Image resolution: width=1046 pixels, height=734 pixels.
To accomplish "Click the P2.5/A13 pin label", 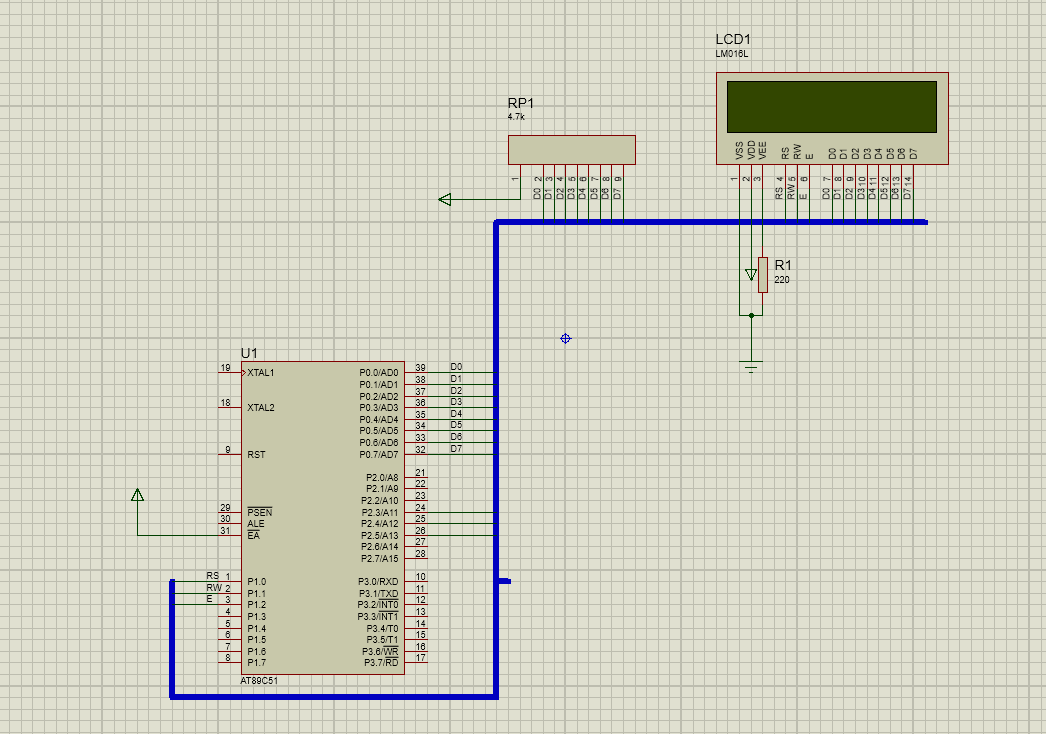I will coord(380,535).
